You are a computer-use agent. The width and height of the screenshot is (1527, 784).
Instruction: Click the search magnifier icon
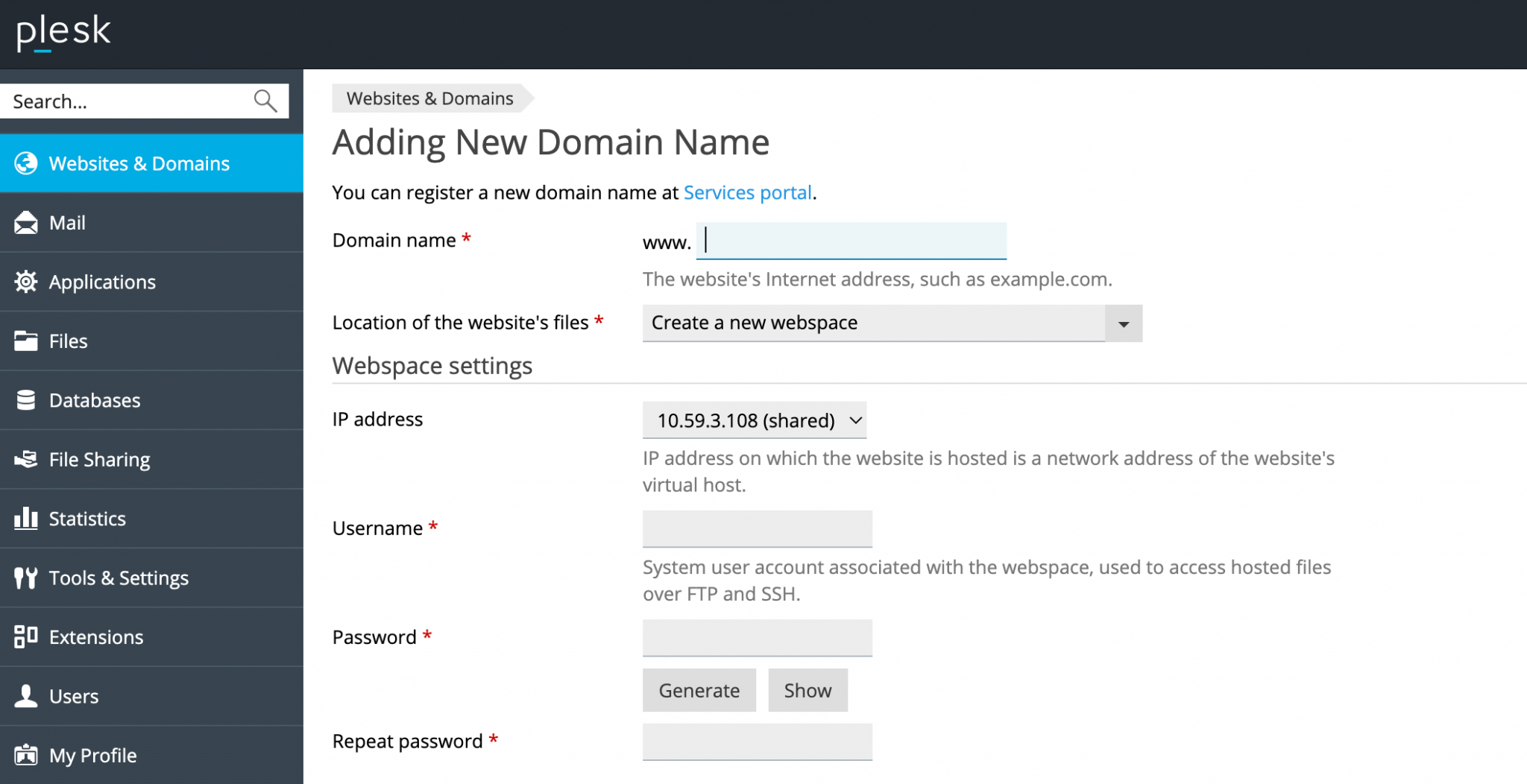tap(265, 101)
